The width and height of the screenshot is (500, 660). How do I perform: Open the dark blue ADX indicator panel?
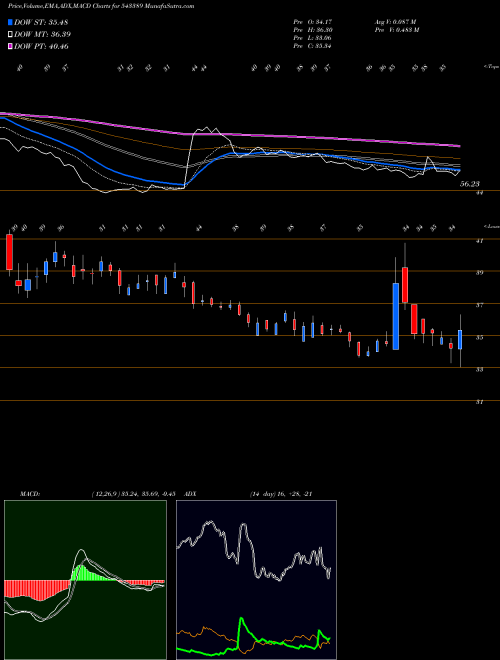coord(256,580)
